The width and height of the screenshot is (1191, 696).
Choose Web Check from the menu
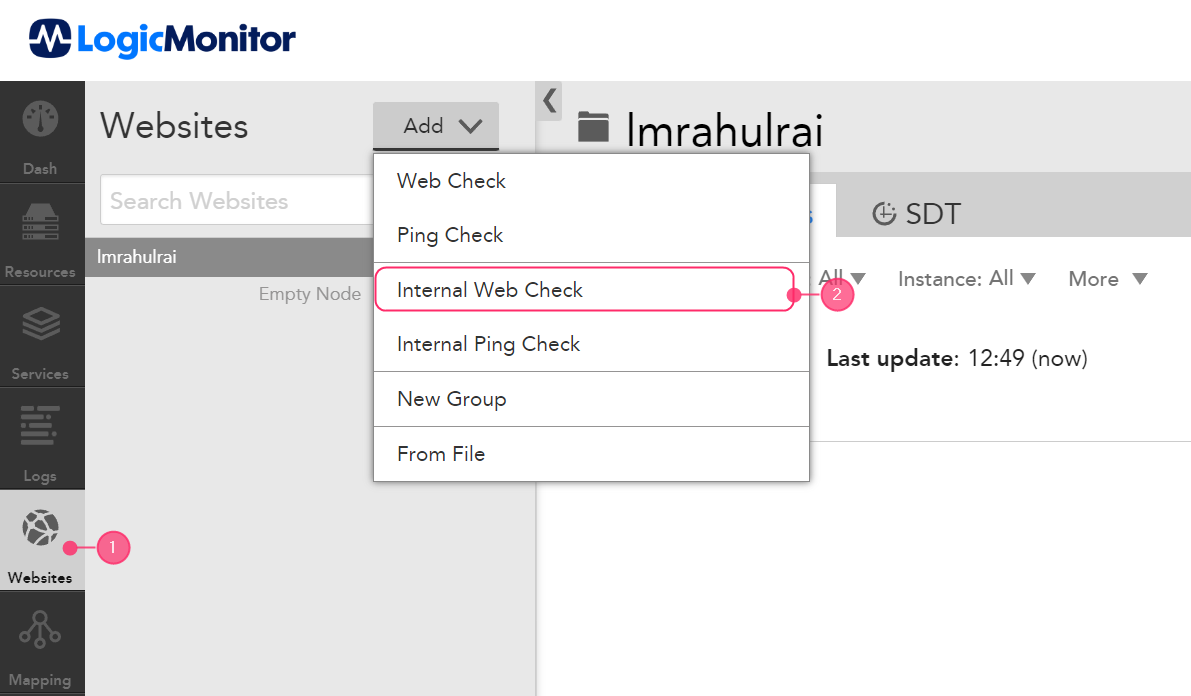451,181
